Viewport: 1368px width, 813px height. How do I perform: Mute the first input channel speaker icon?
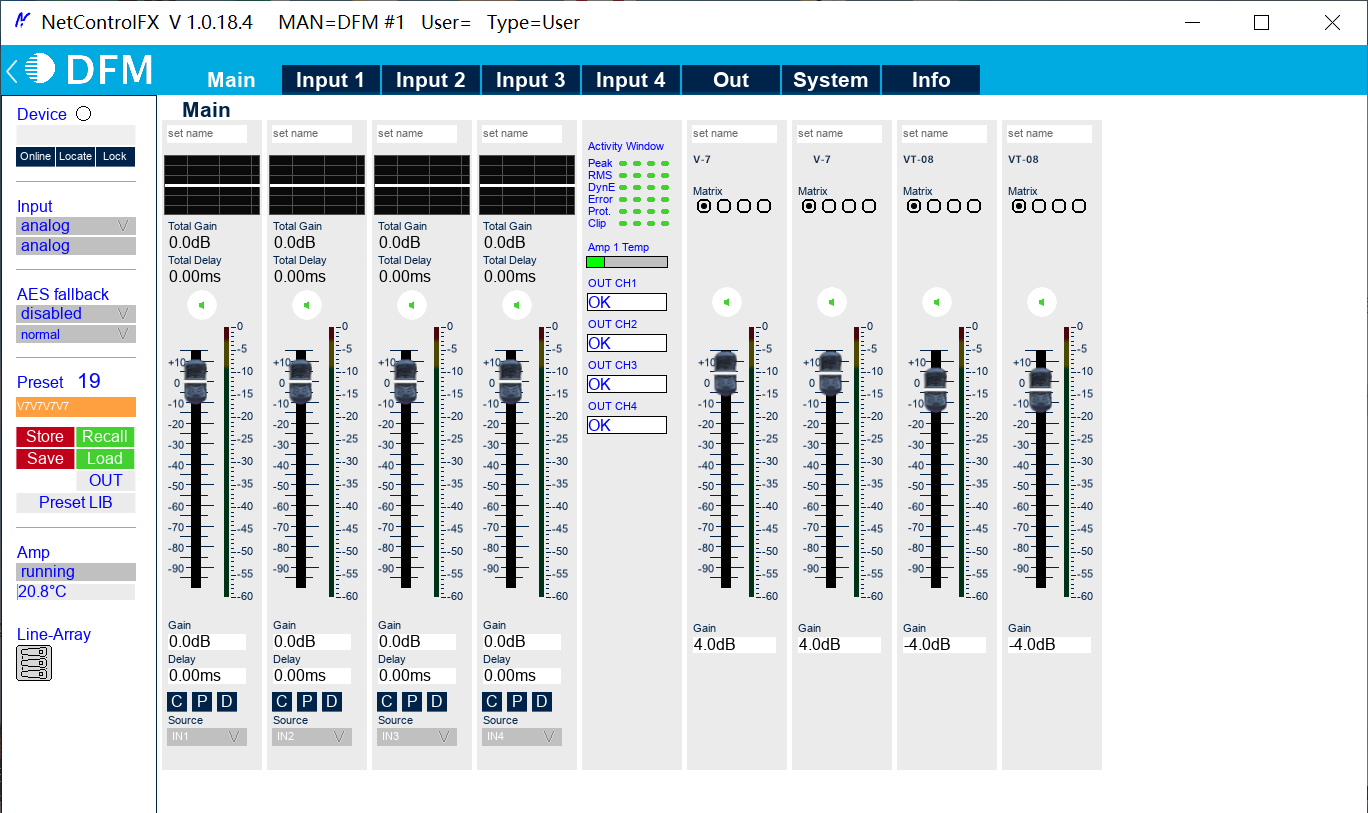pos(202,304)
